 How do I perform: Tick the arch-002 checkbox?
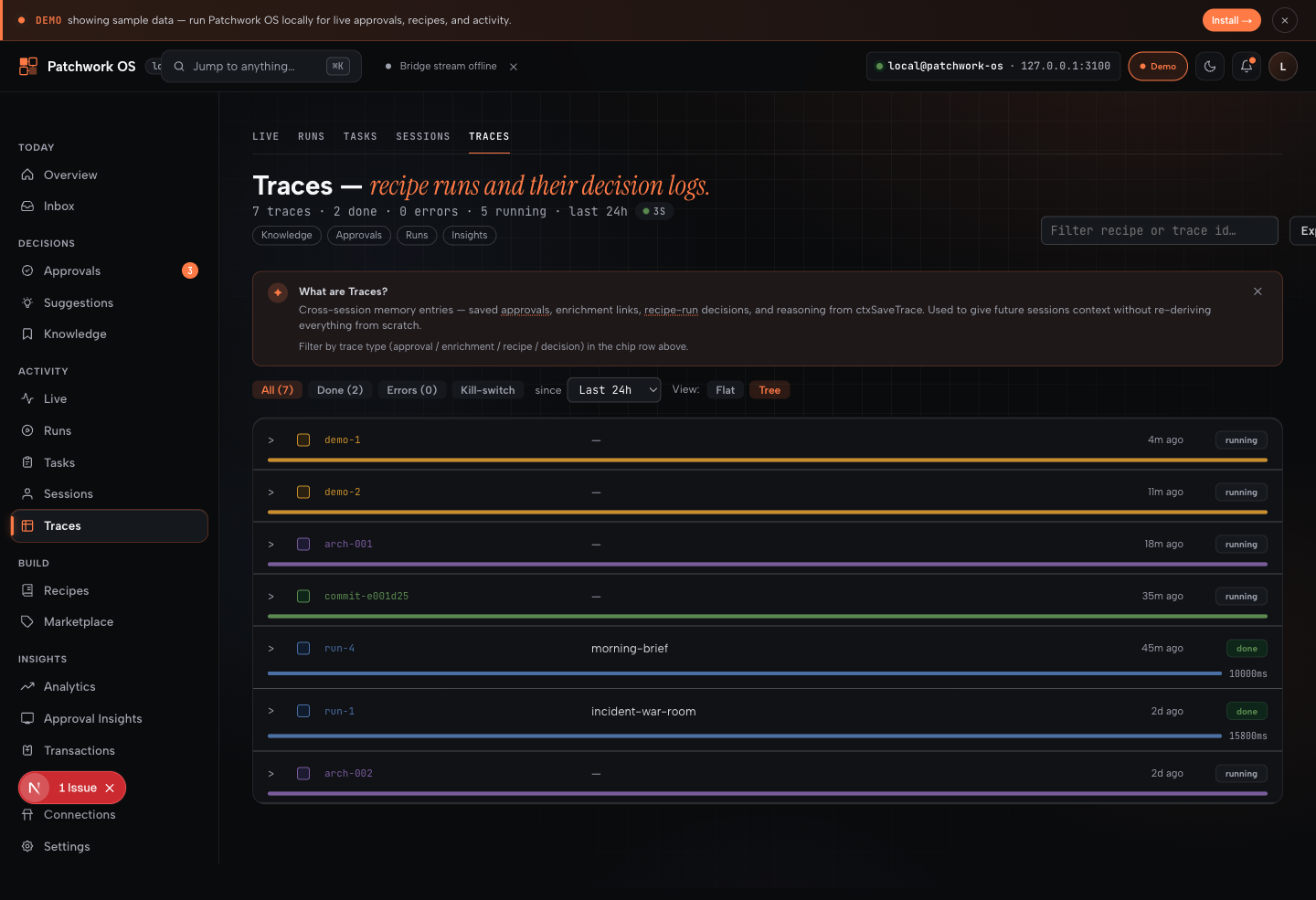[x=303, y=774]
